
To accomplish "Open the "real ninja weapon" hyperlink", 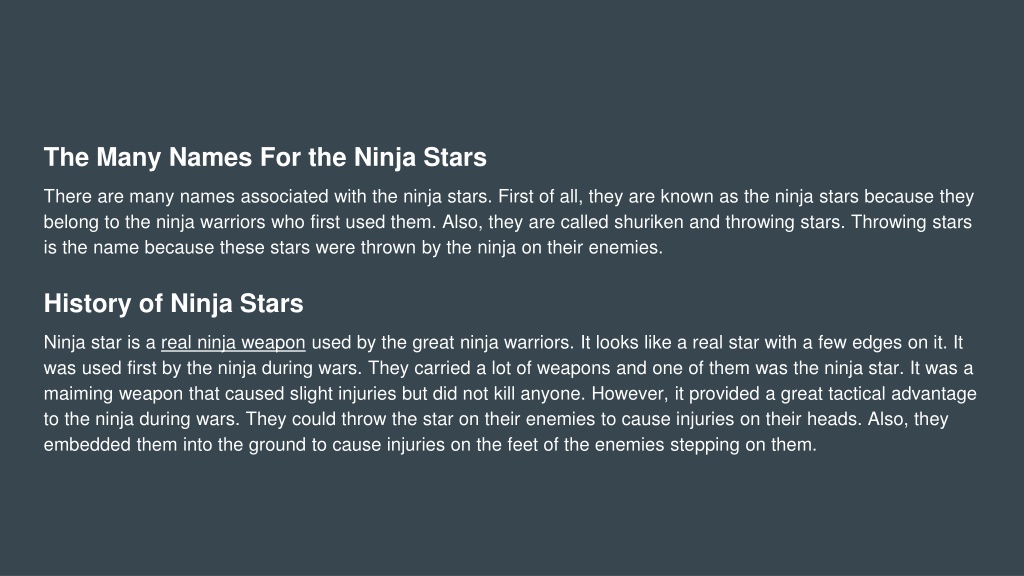I will pos(233,343).
